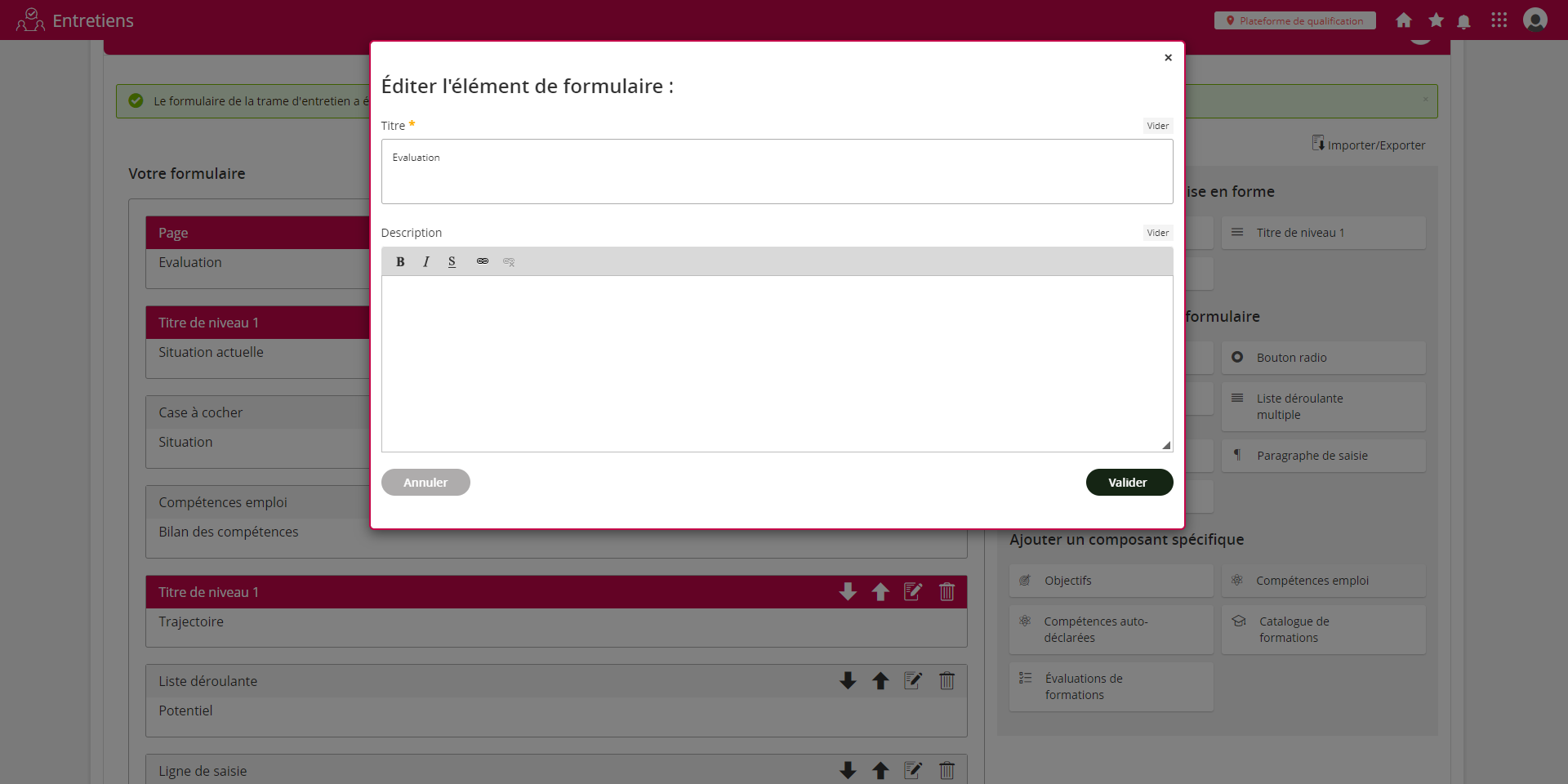Viewport: 1568px width, 784px height.
Task: Apply strikethrough in description toolbar
Action: coord(452,262)
